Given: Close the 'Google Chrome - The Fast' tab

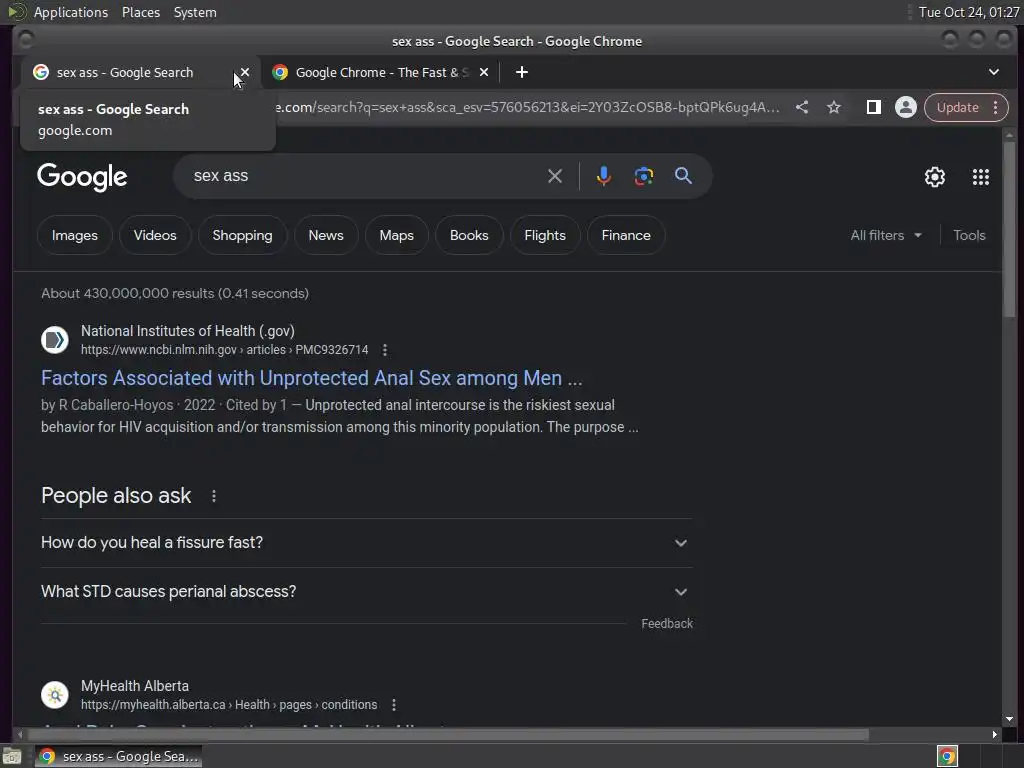Looking at the screenshot, I should coord(483,72).
